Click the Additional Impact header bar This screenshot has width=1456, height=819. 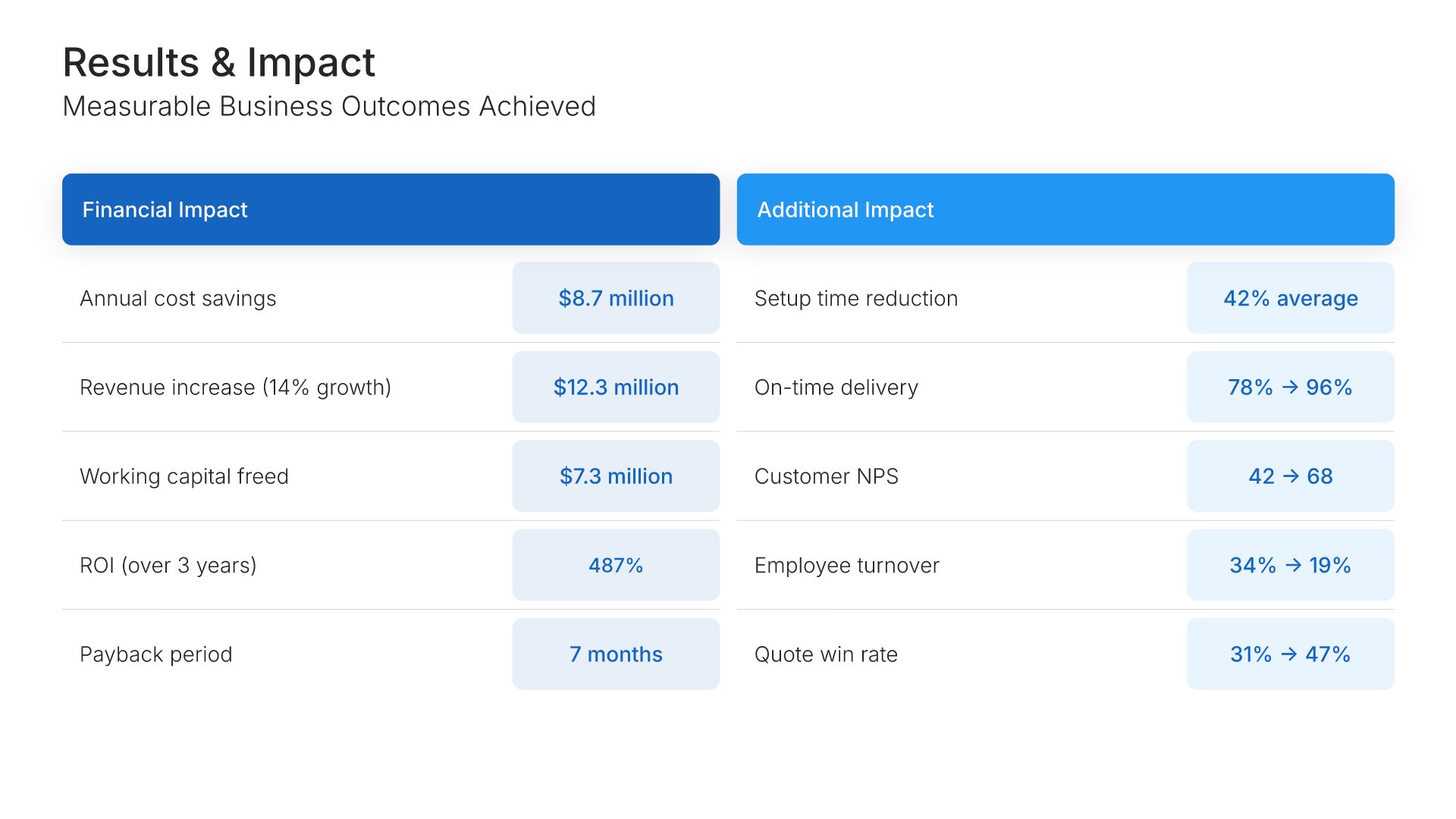tap(1065, 209)
